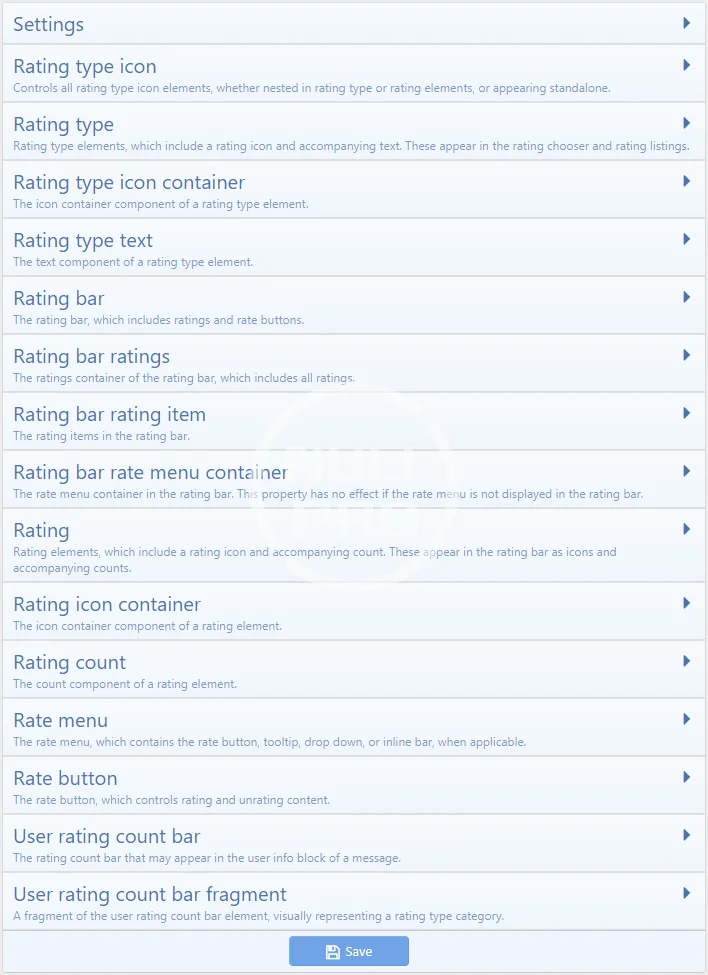Click the Rating count description text
708x975 pixels.
pyautogui.click(x=125, y=685)
